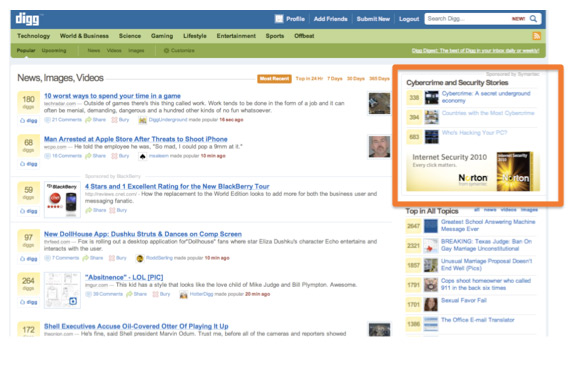This screenshot has height=374, width=574.
Task: Open 'Man Arrested at Apple Store' headline
Action: click(136, 139)
